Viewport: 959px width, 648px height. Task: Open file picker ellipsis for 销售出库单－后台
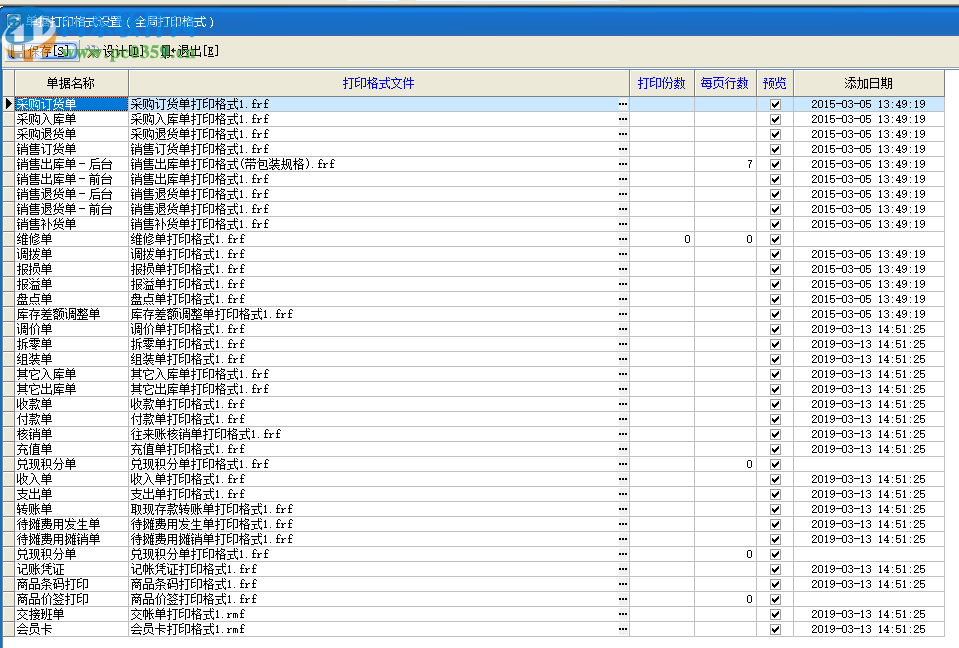pos(623,164)
